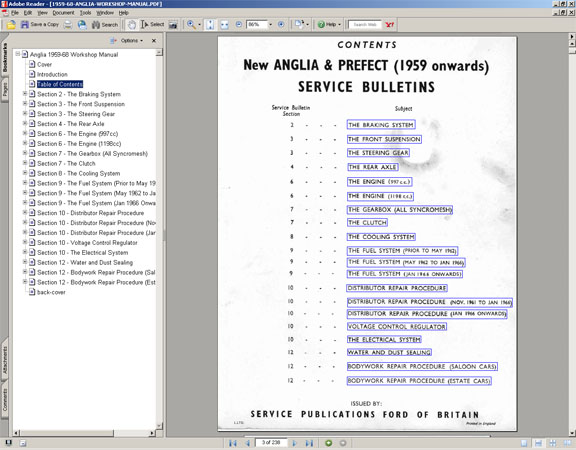This screenshot has width=576, height=450.
Task: Switch to the Pages side tab
Action: pyautogui.click(x=5, y=90)
